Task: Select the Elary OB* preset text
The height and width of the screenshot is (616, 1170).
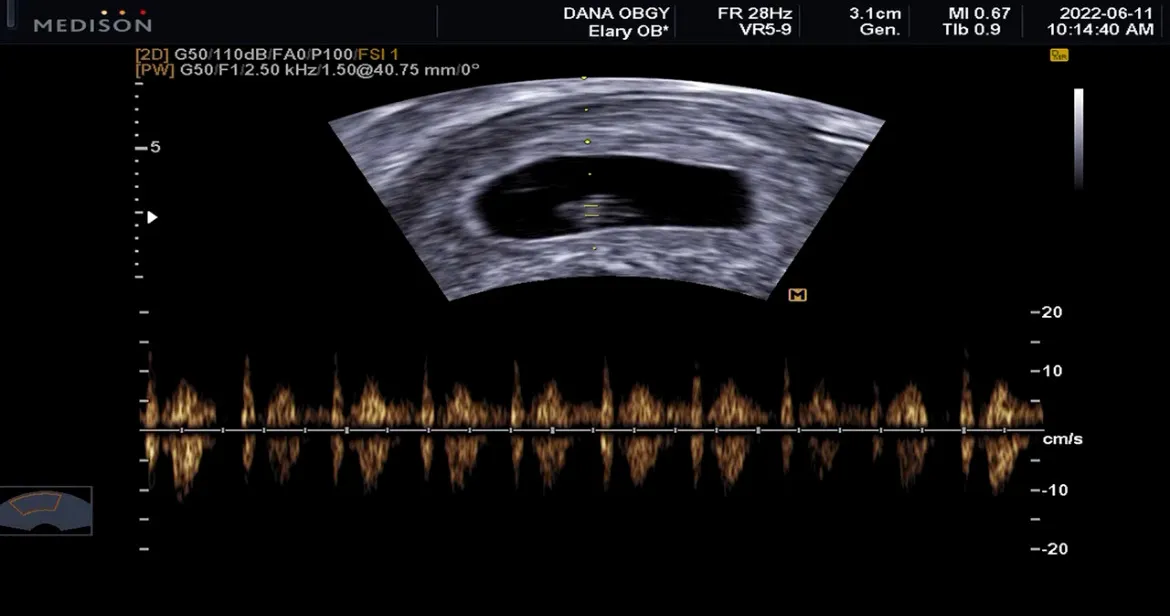Action: [x=628, y=31]
